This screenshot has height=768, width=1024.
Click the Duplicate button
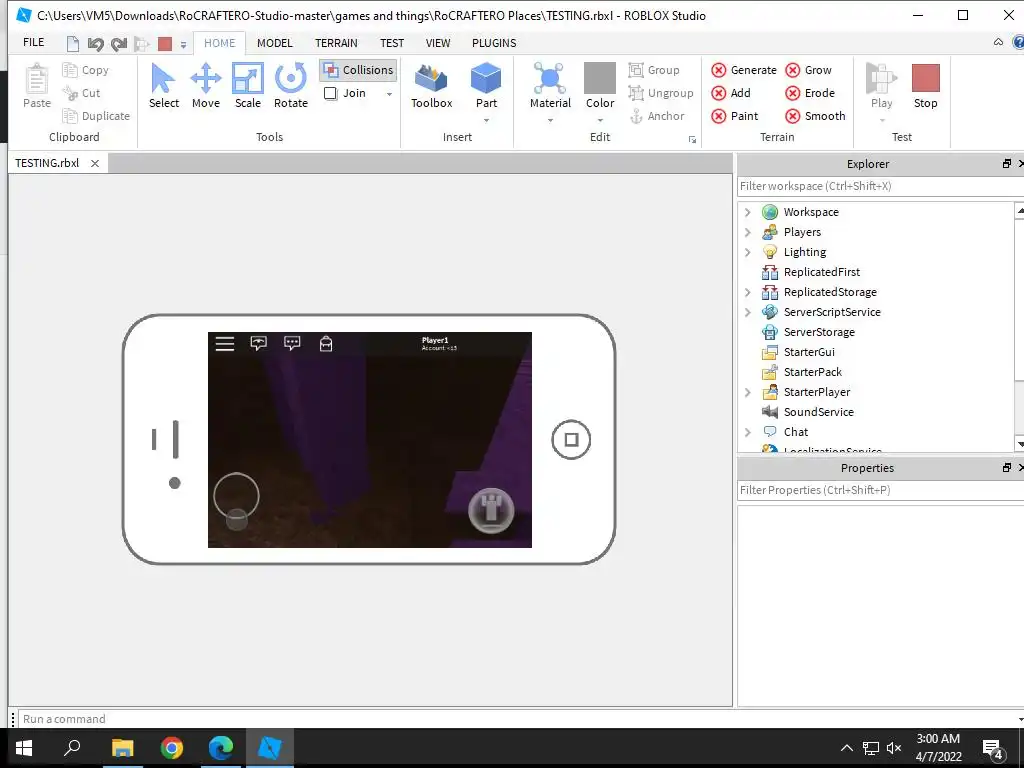pos(96,116)
